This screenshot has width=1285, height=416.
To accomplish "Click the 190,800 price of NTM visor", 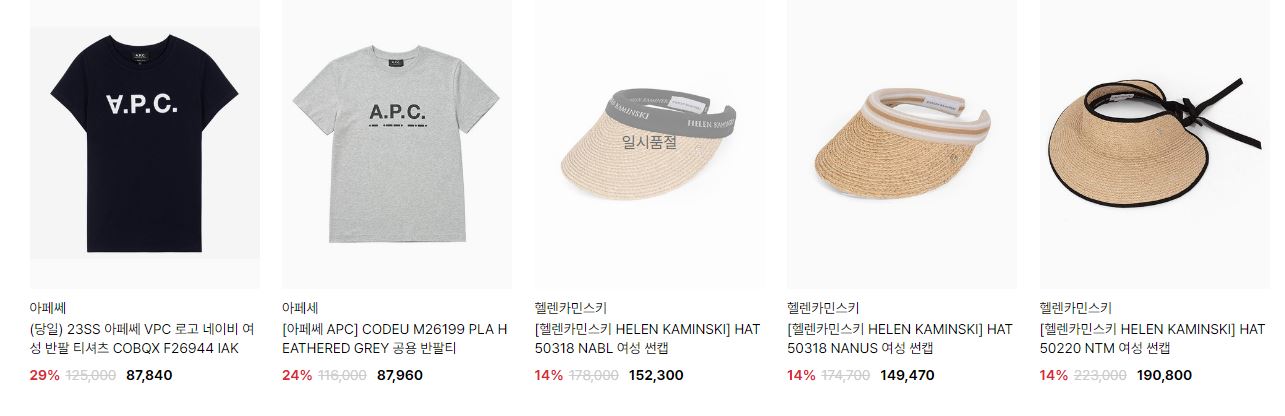I will (x=1161, y=376).
